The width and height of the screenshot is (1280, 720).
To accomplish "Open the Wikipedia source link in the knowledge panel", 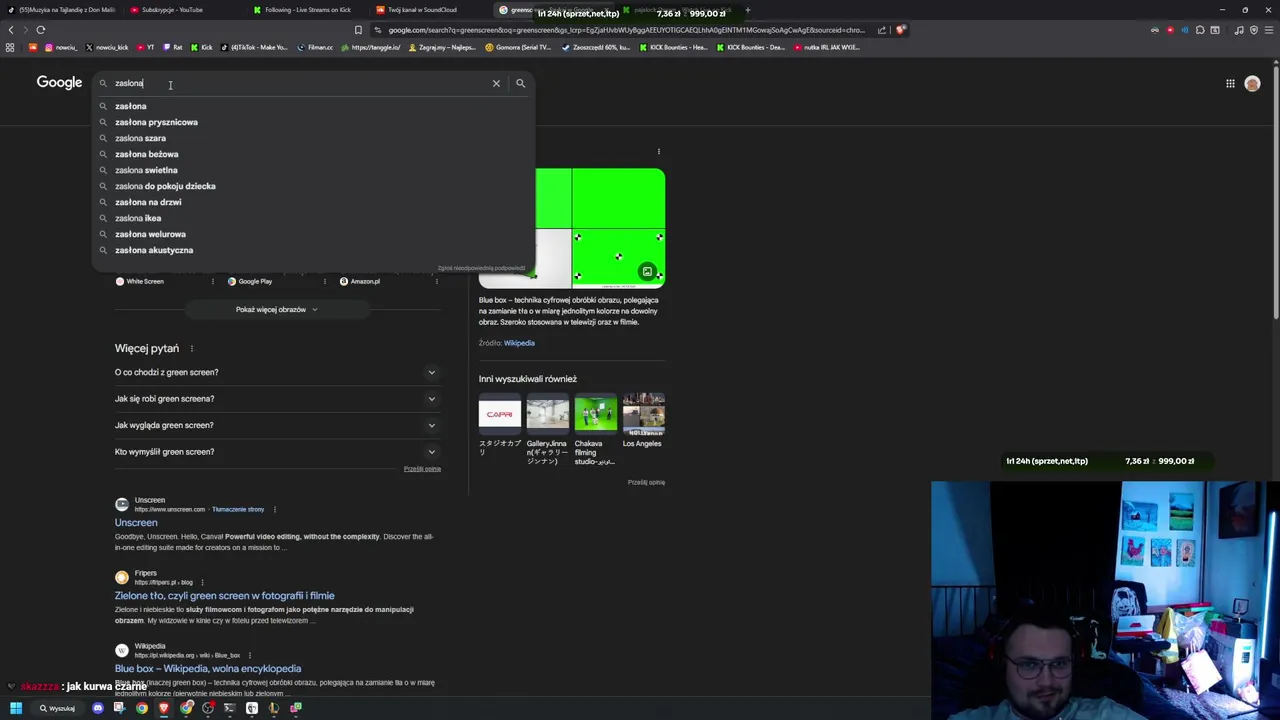I will 519,343.
